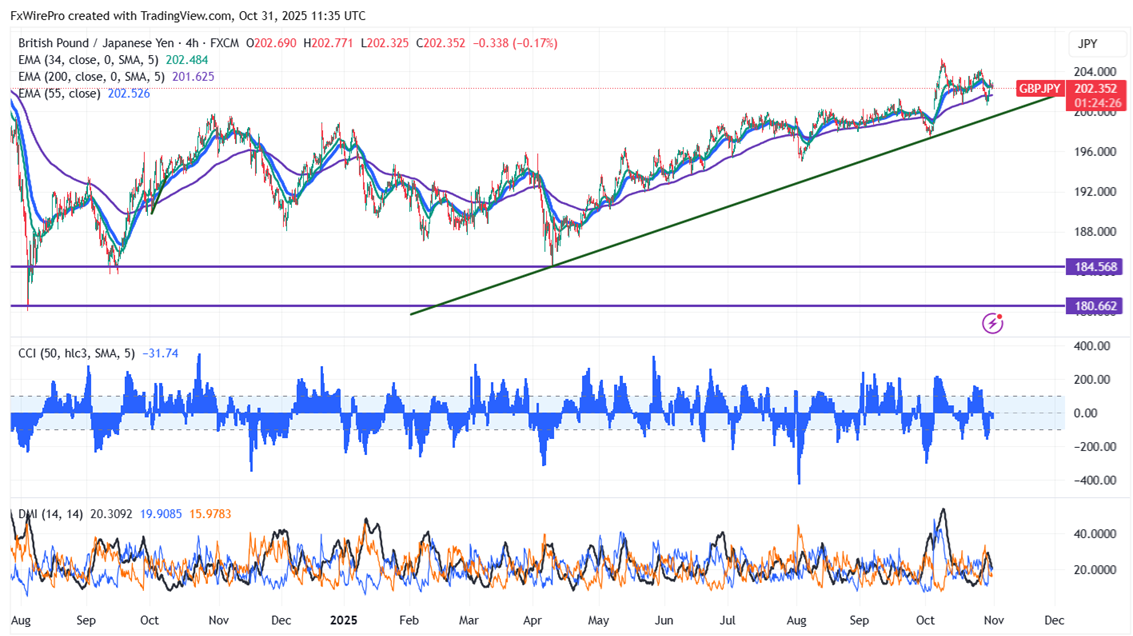Click the Apr label on time axis
This screenshot has width=1133, height=636.
(x=533, y=620)
